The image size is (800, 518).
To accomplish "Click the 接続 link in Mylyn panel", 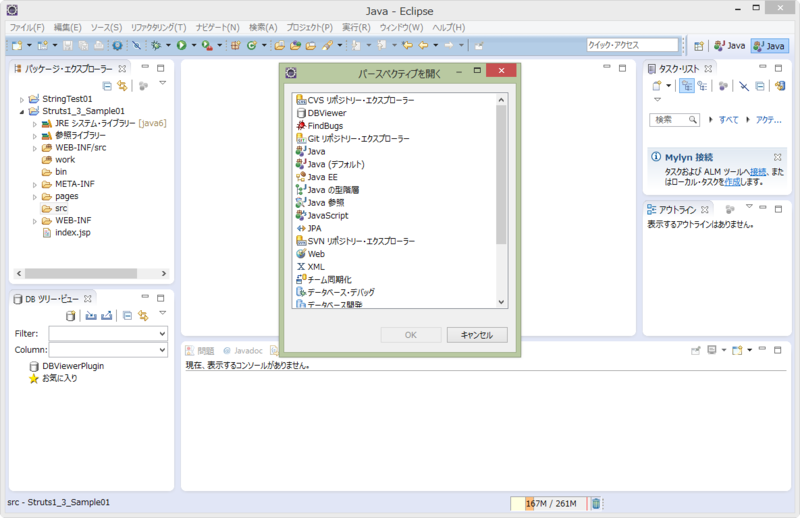I will coord(758,172).
